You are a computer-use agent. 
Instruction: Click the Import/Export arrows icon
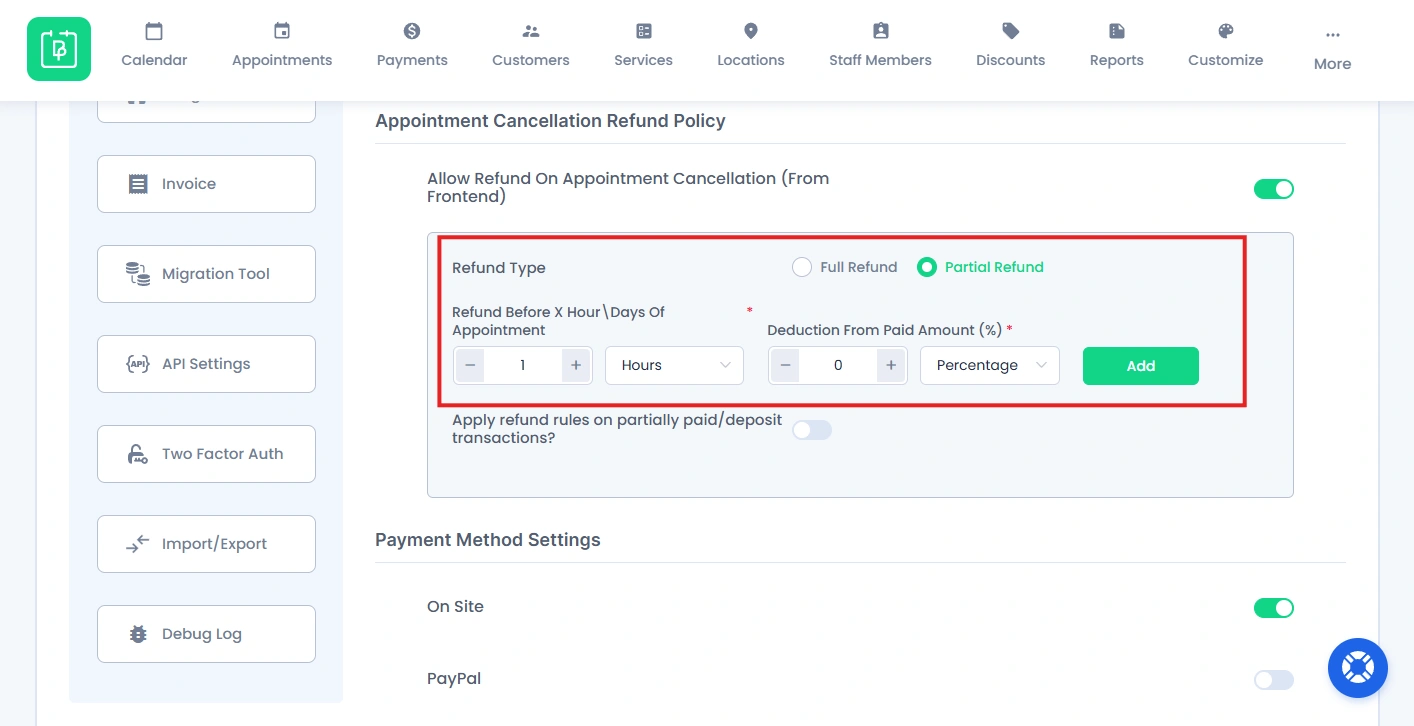pyautogui.click(x=138, y=544)
